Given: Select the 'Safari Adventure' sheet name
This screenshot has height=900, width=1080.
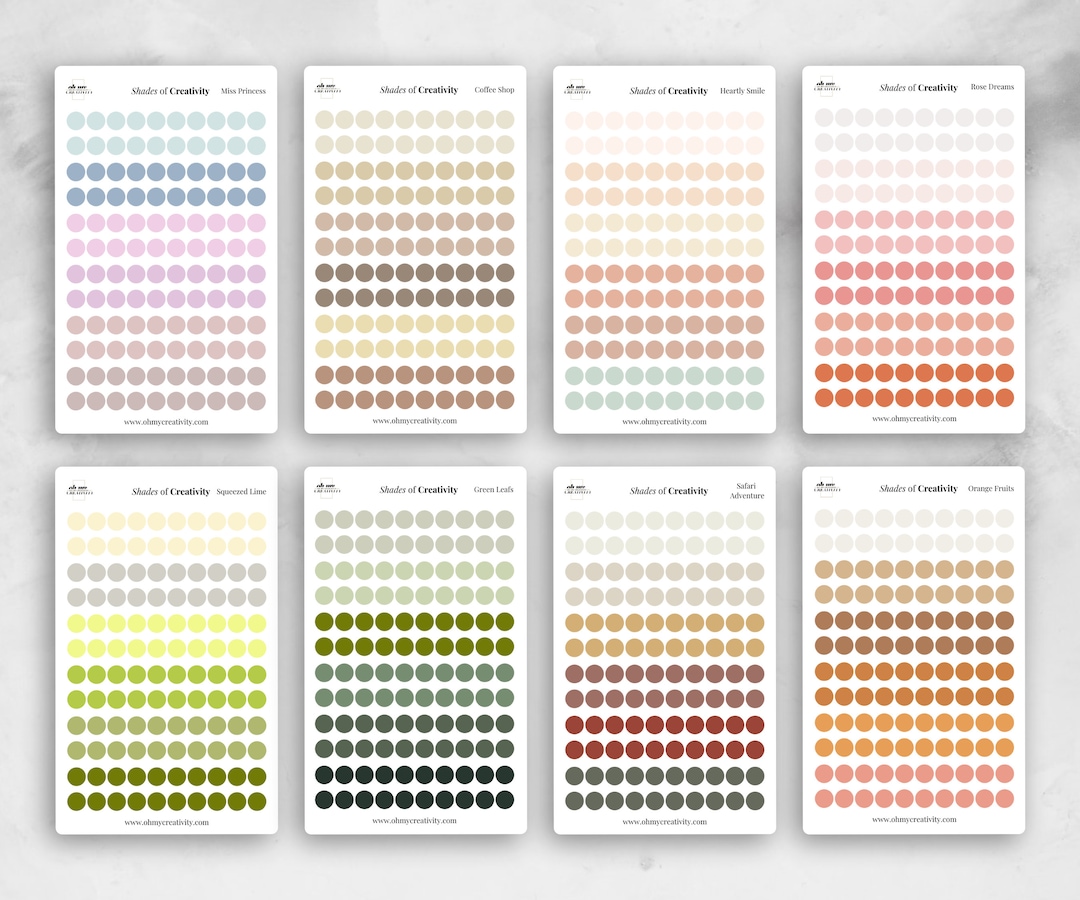Looking at the screenshot, I should [x=747, y=490].
